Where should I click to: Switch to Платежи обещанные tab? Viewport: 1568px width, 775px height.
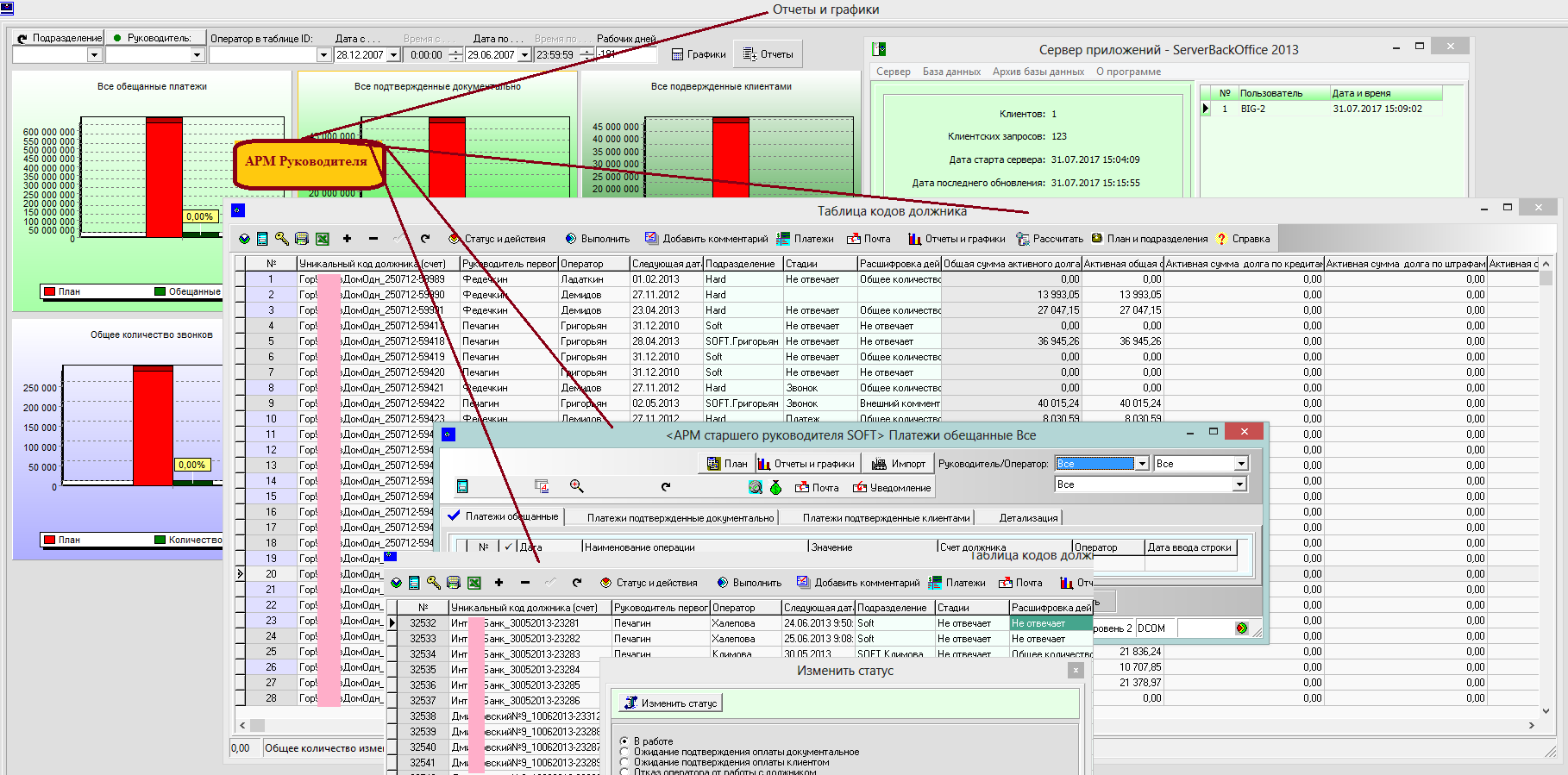(505, 516)
